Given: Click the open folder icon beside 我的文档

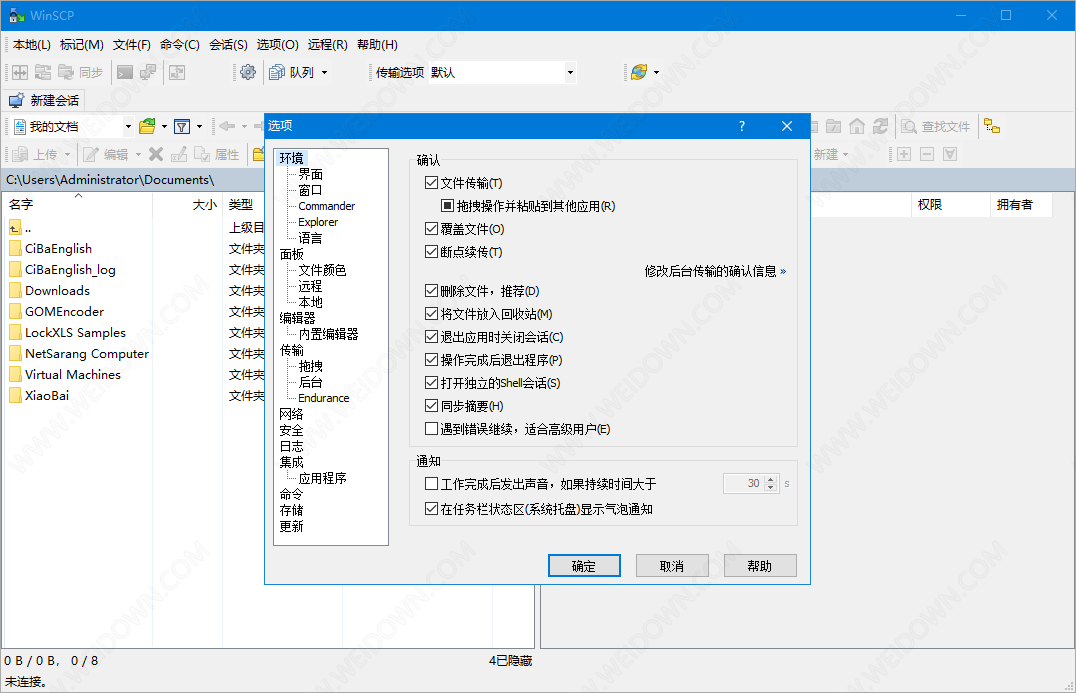Looking at the screenshot, I should 147,126.
